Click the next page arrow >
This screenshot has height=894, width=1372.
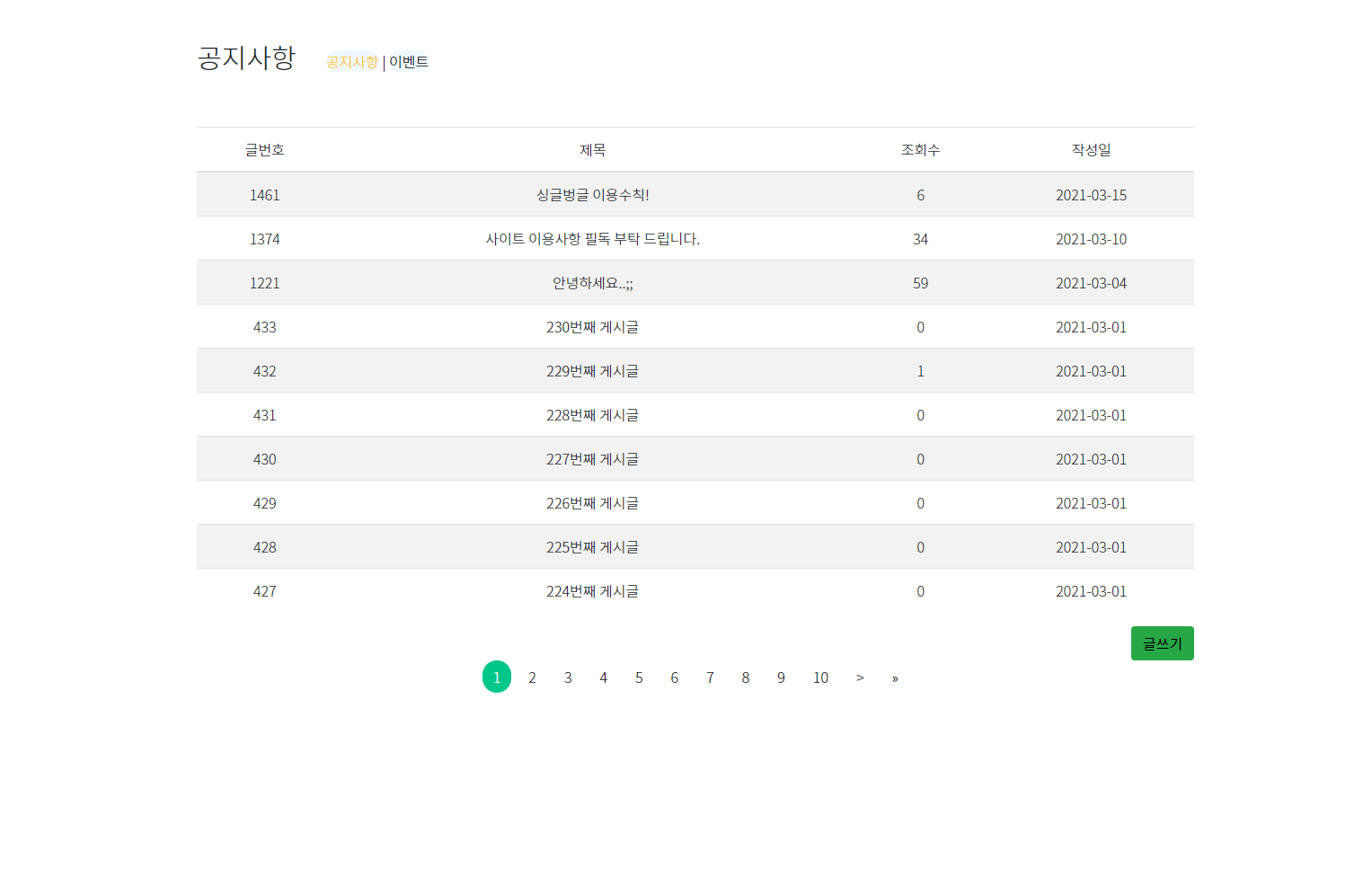(860, 677)
